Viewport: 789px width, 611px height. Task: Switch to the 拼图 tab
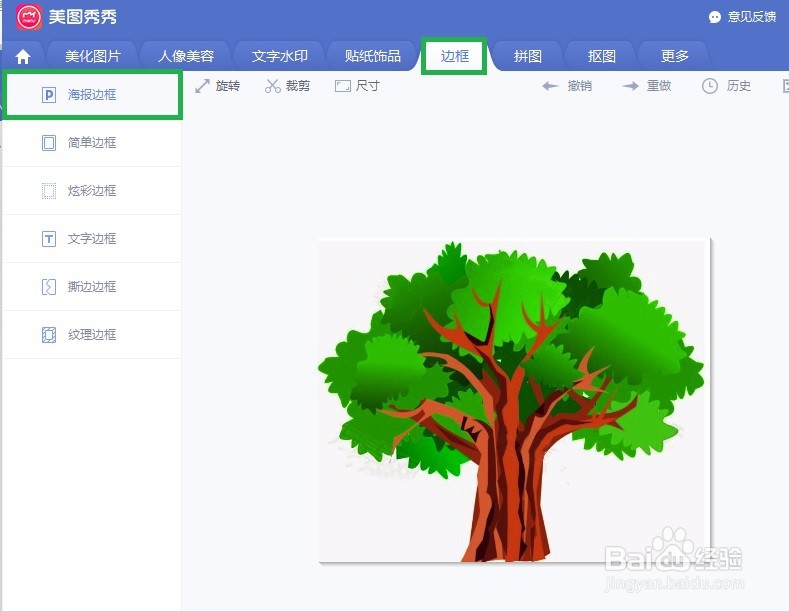pyautogui.click(x=527, y=56)
